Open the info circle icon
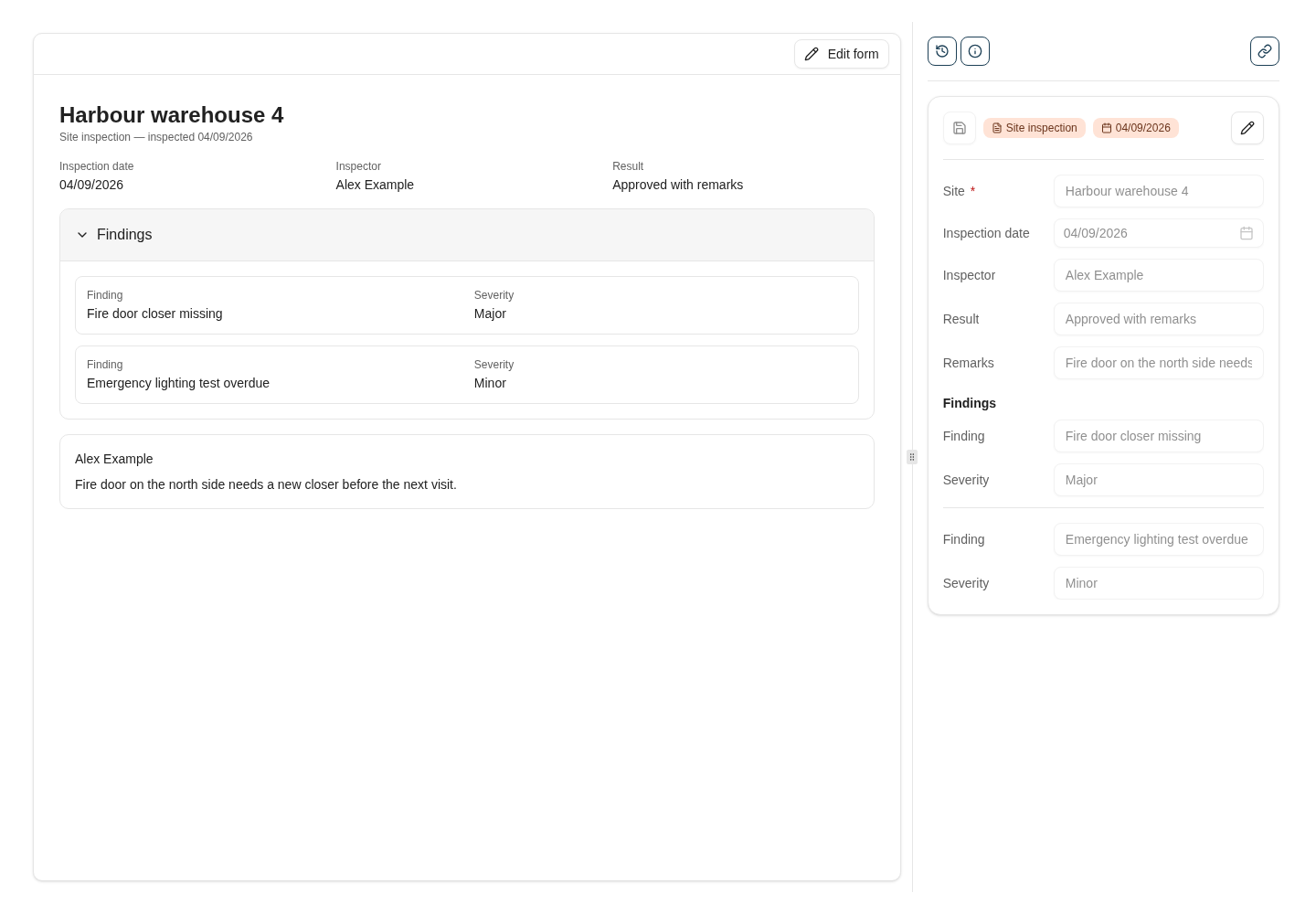1316x914 pixels. pyautogui.click(x=974, y=51)
